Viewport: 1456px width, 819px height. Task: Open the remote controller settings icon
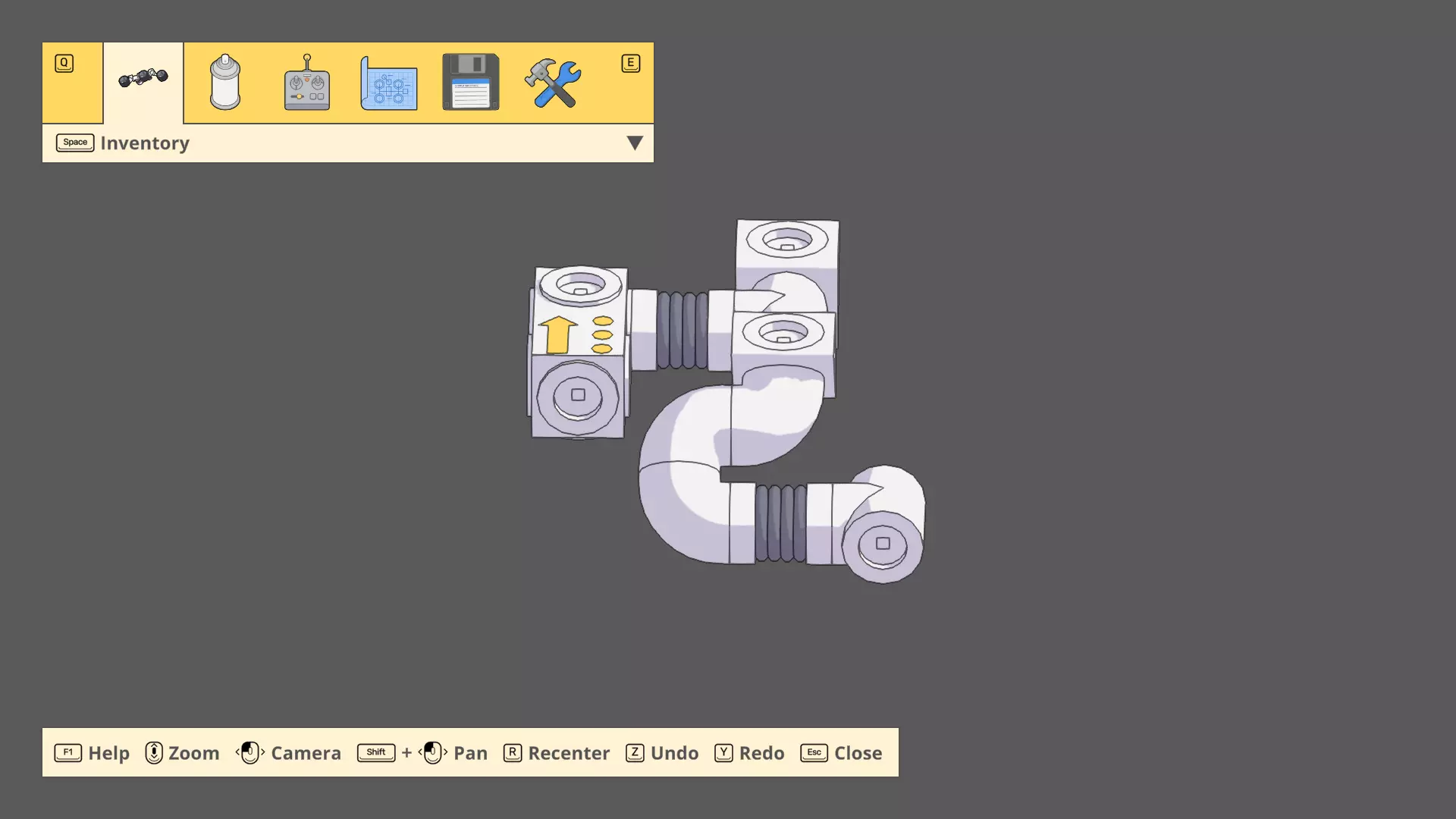tap(306, 82)
